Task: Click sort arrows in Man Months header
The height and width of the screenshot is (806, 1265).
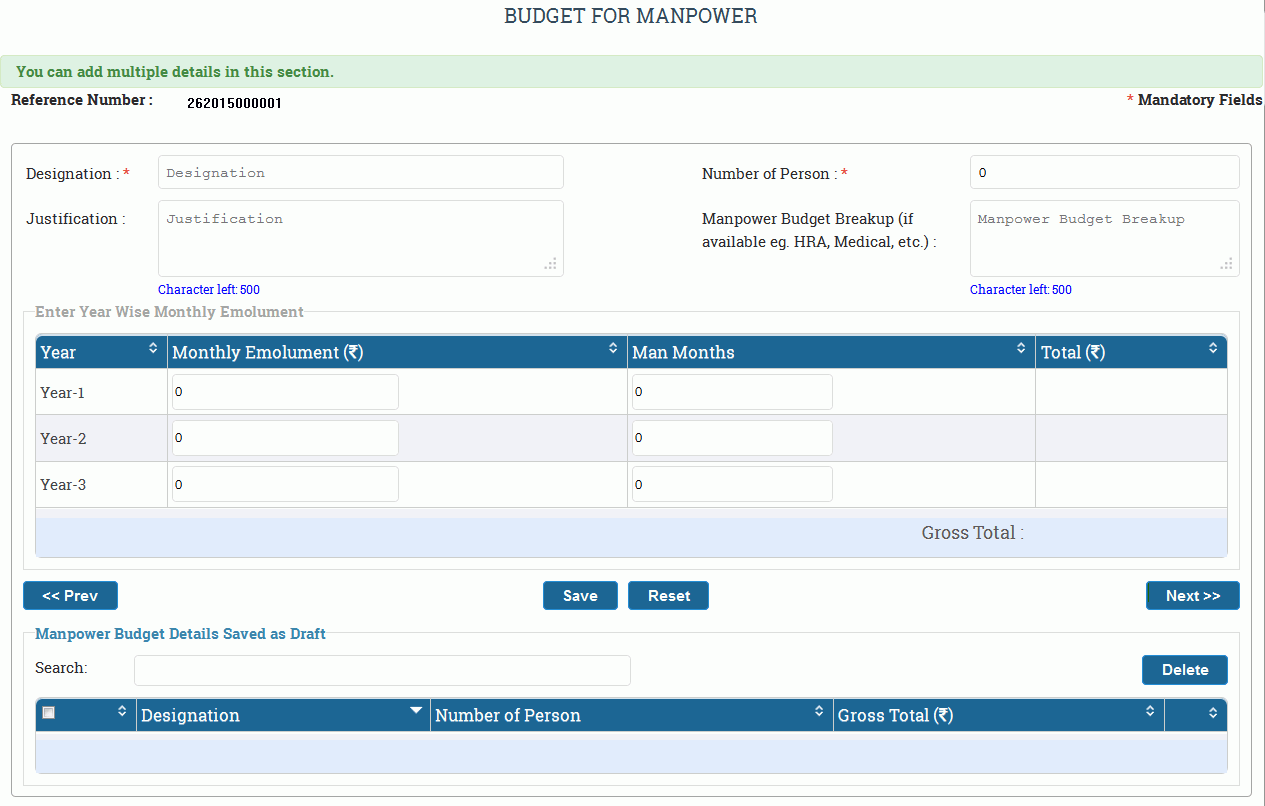Action: point(1021,348)
